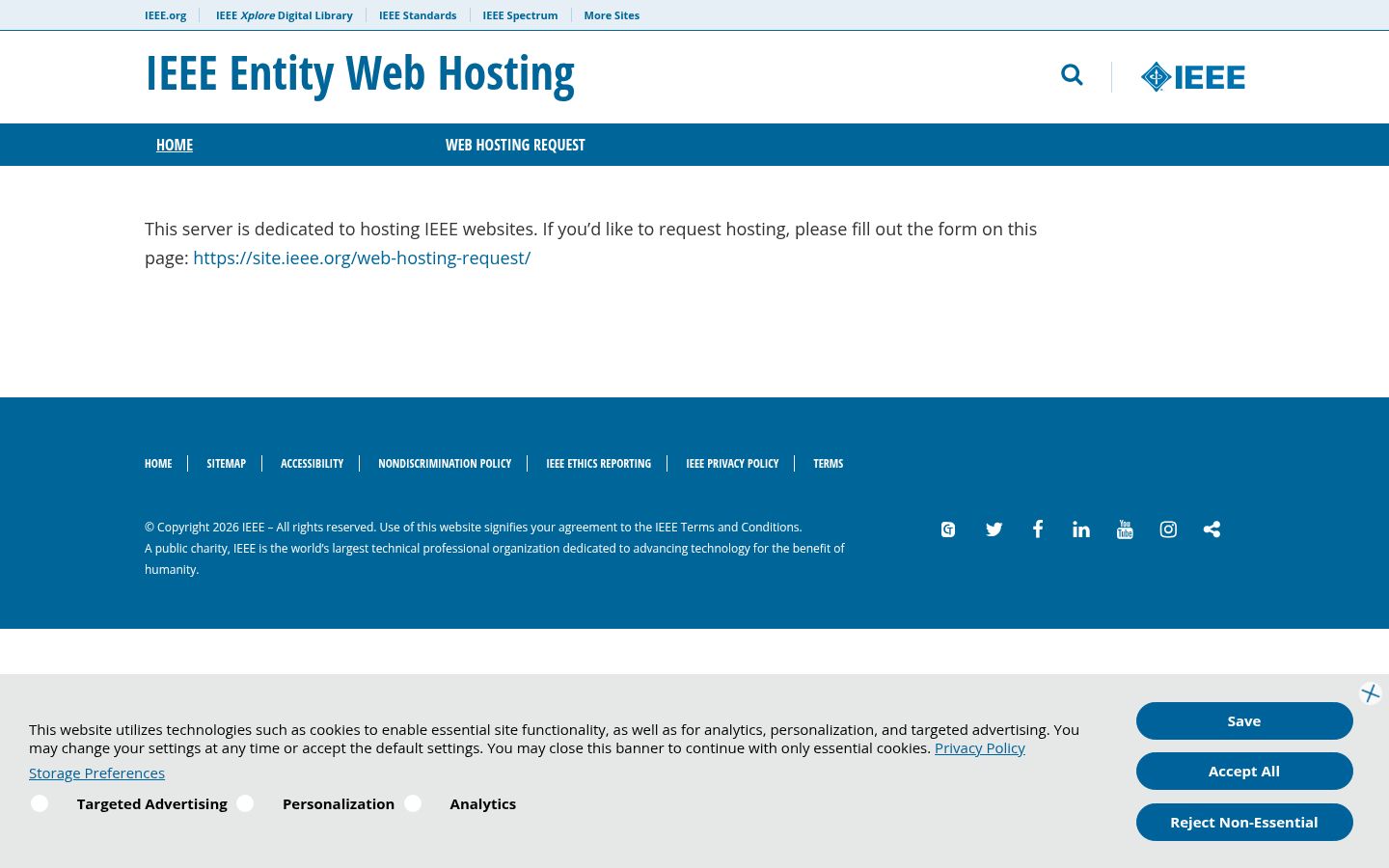The width and height of the screenshot is (1389, 868).
Task: Open the IEEE Collabratec footer icon
Action: click(948, 529)
